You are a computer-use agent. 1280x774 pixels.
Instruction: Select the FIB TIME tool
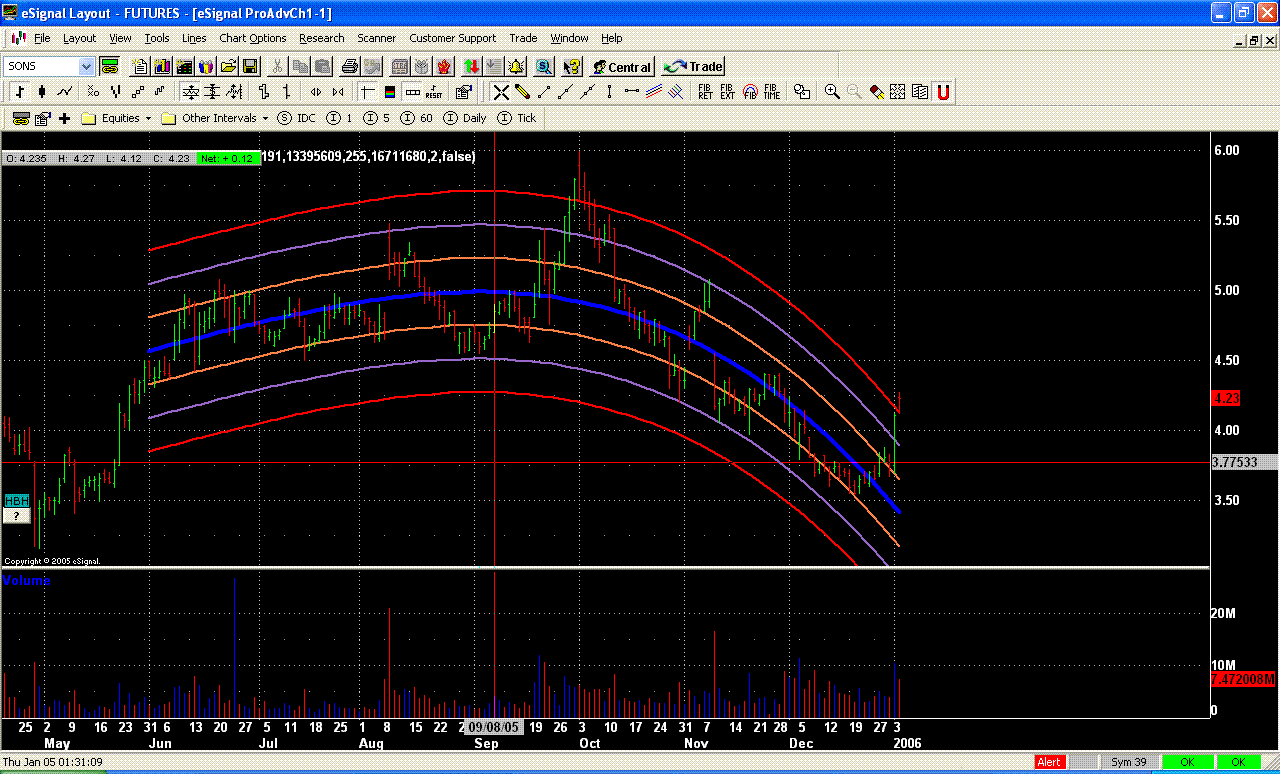(x=772, y=92)
